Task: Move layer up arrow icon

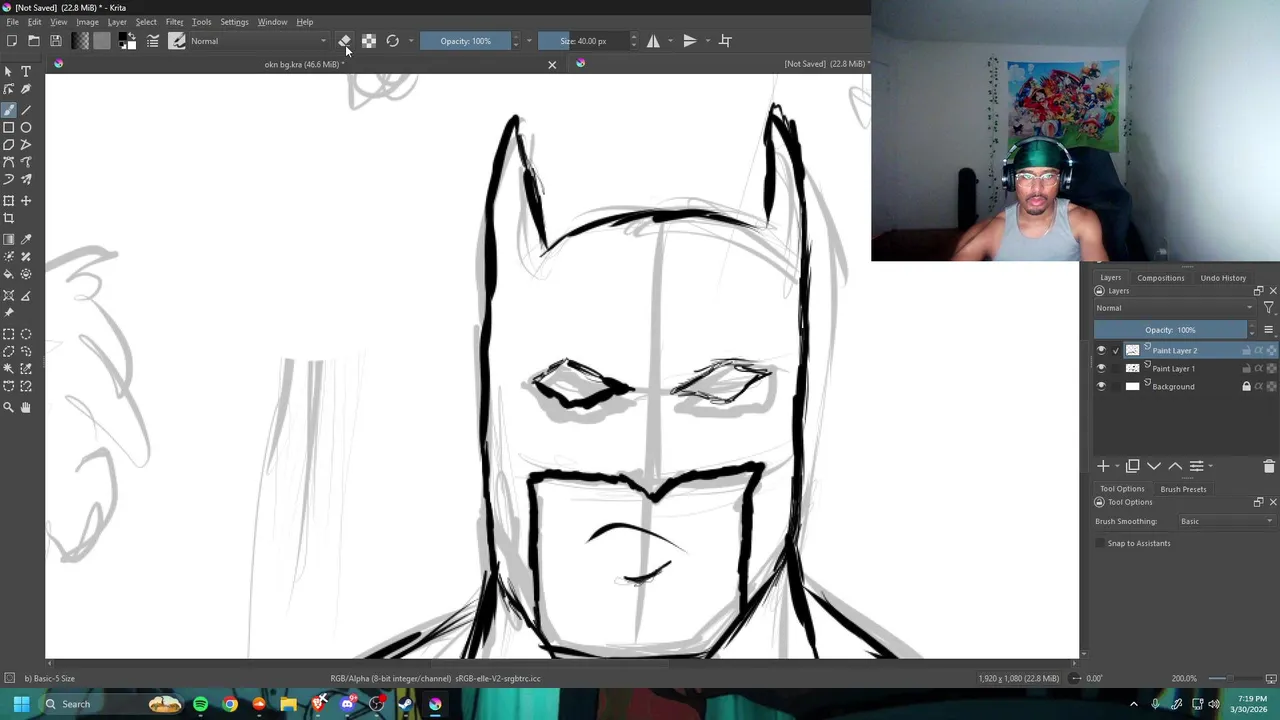Action: (x=1175, y=466)
